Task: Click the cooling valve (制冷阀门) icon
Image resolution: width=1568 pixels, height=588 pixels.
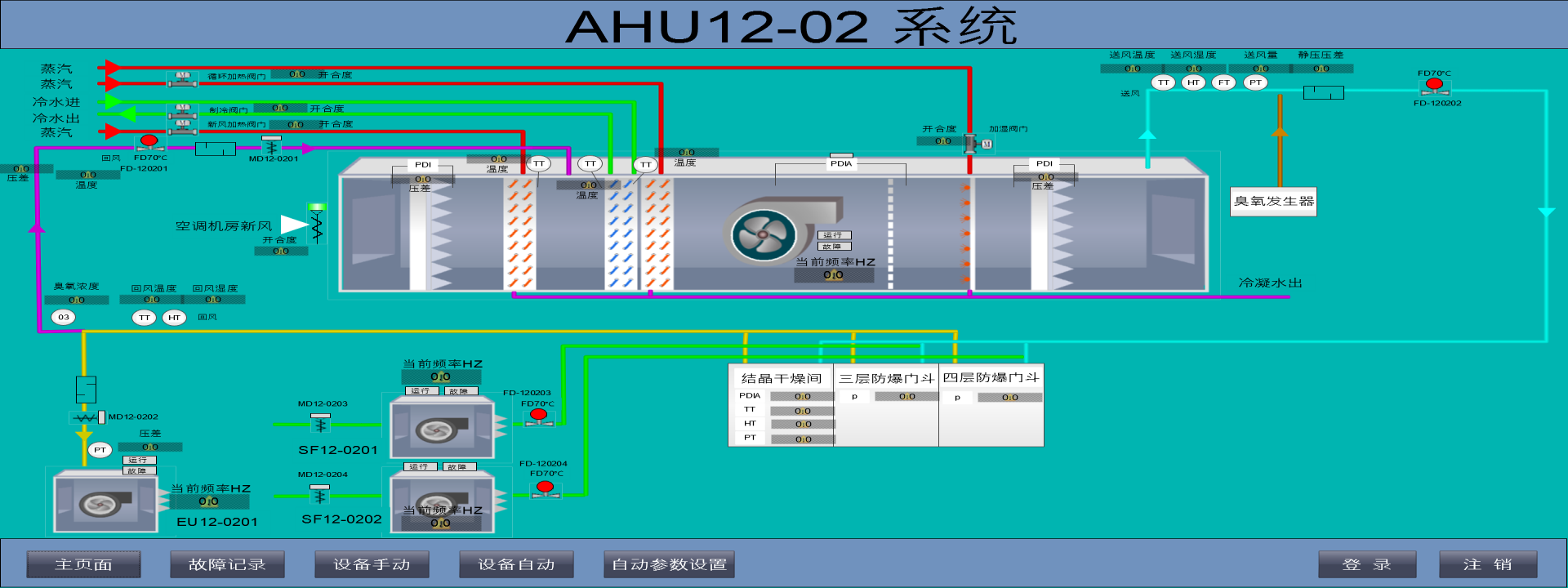Action: tap(182, 110)
